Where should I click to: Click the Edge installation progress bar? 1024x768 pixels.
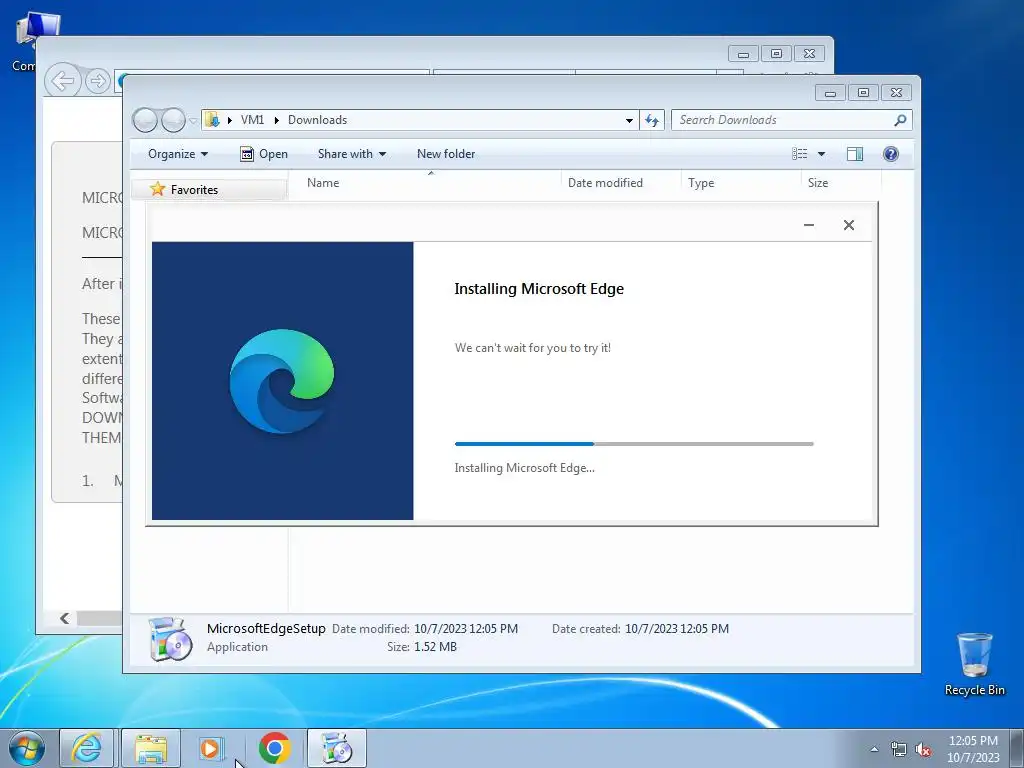[633, 444]
